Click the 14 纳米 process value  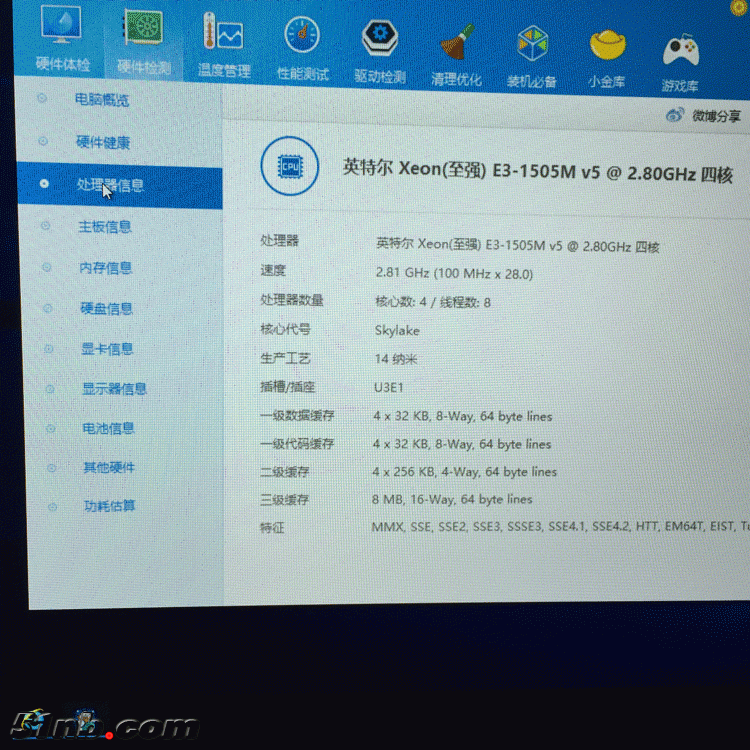(x=396, y=359)
